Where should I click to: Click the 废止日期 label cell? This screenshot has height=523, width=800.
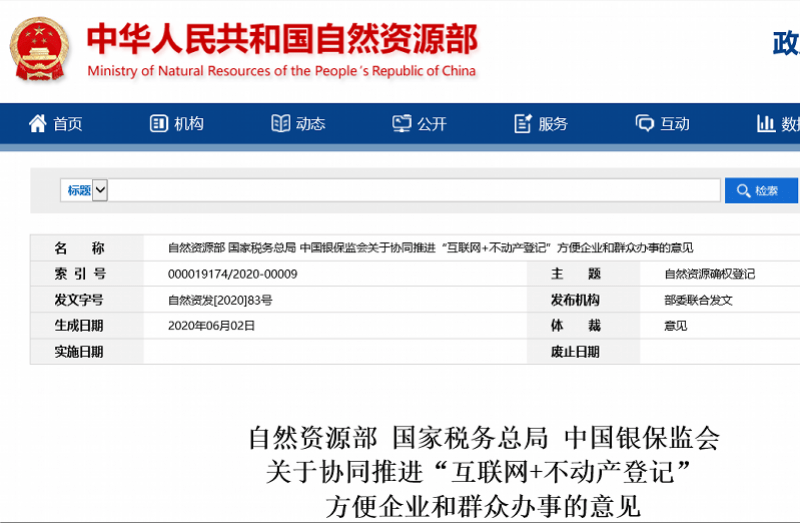click(583, 352)
